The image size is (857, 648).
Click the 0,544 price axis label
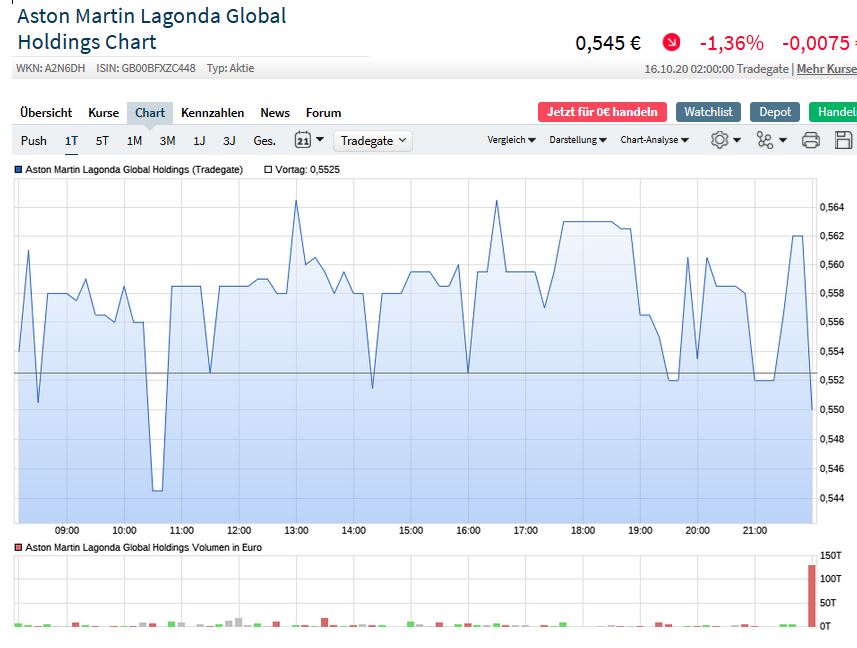pos(832,498)
